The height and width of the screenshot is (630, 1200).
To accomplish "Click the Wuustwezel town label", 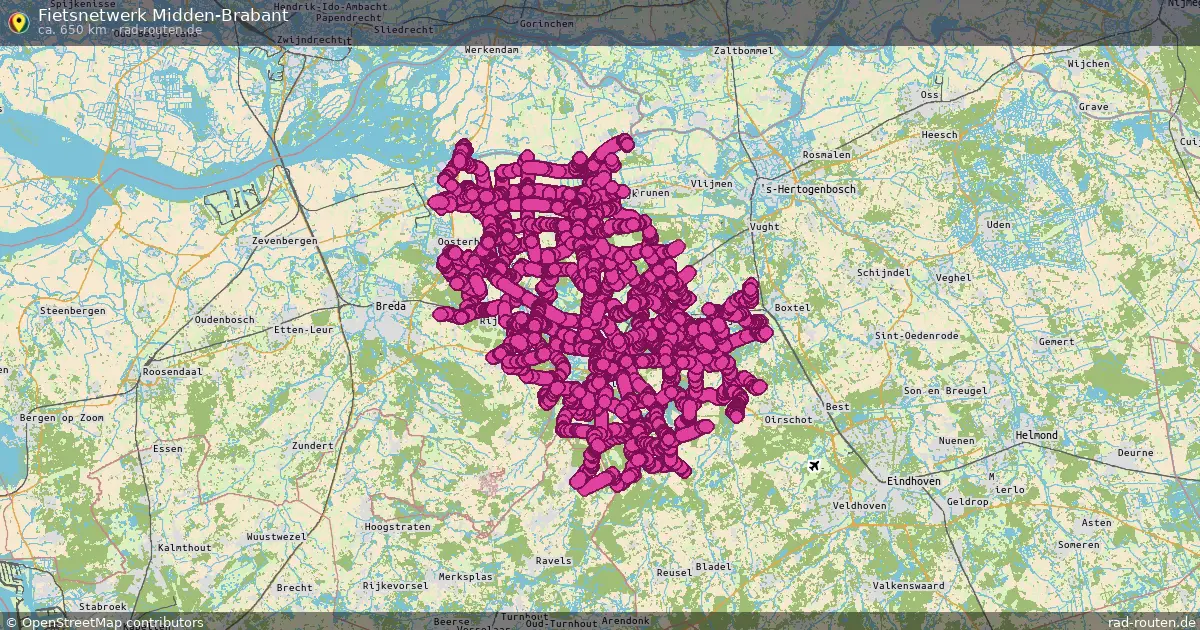I will [x=276, y=537].
